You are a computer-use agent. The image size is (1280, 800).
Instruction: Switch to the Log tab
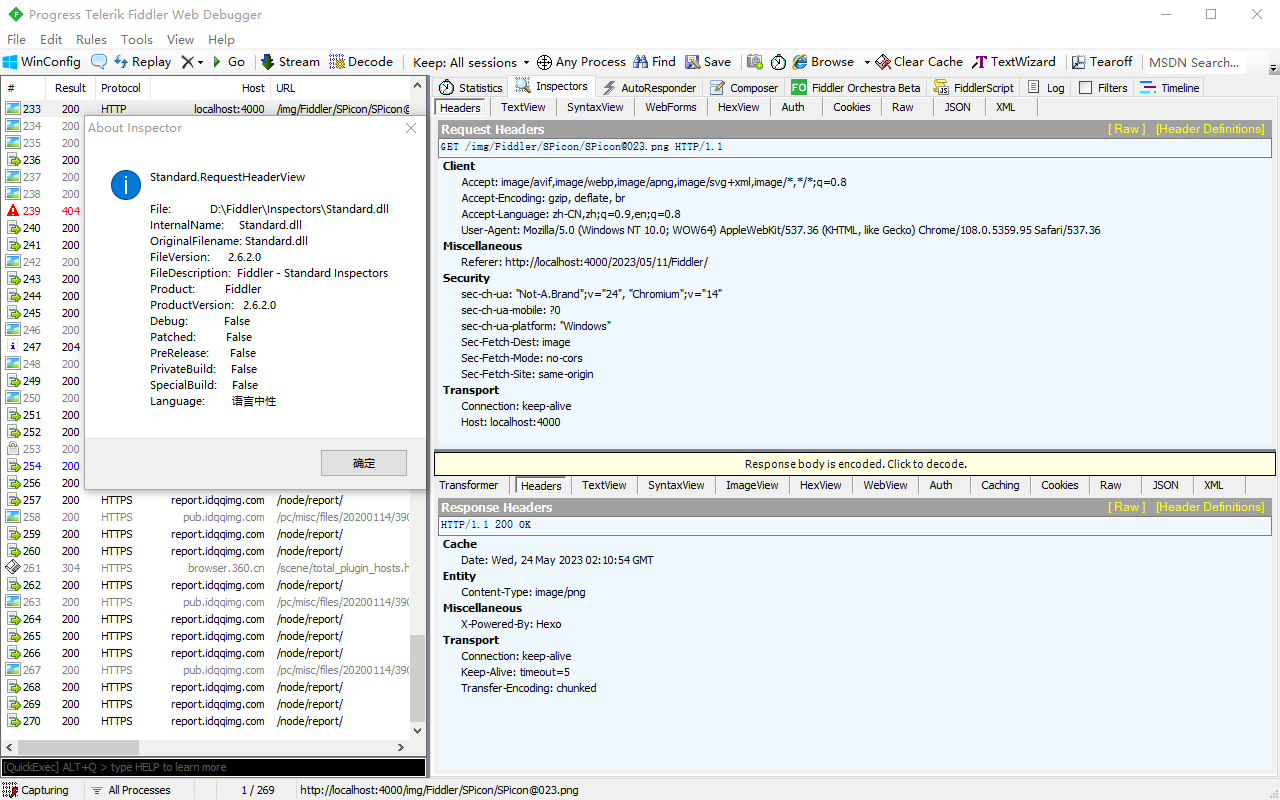(x=1046, y=88)
